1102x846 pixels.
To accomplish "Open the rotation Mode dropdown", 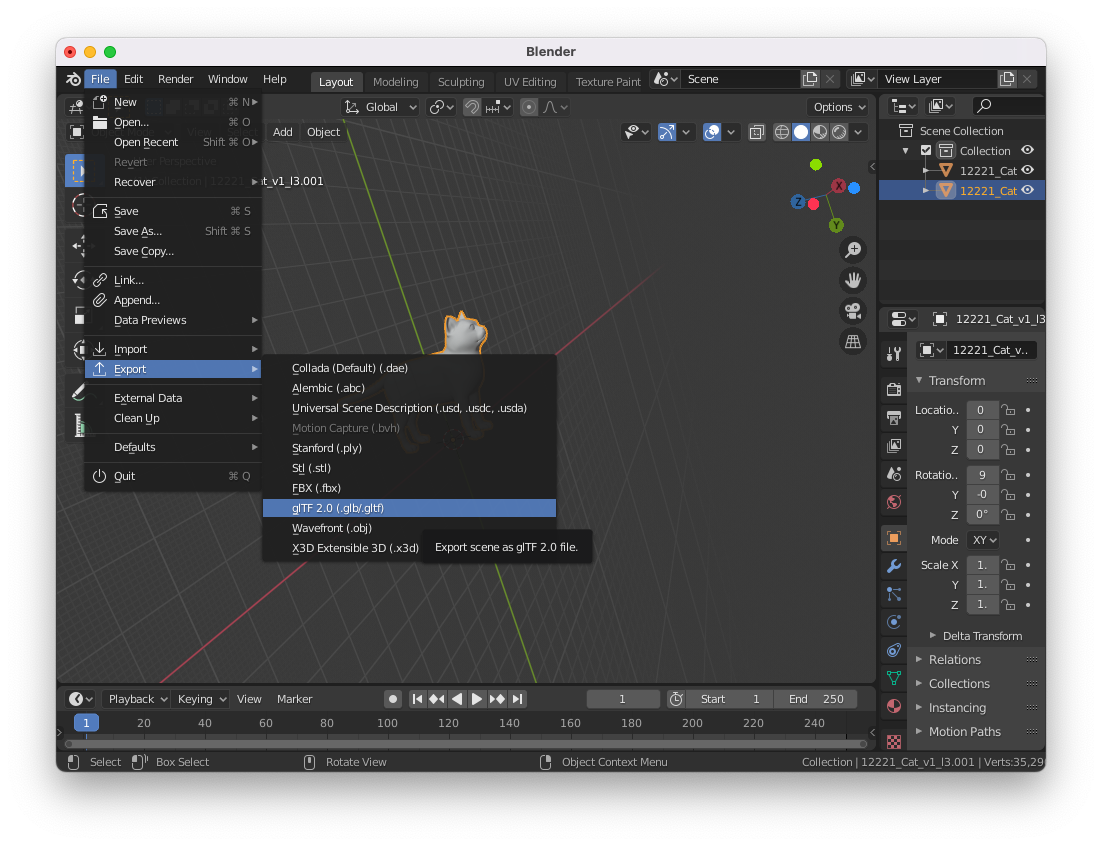I will click(984, 540).
